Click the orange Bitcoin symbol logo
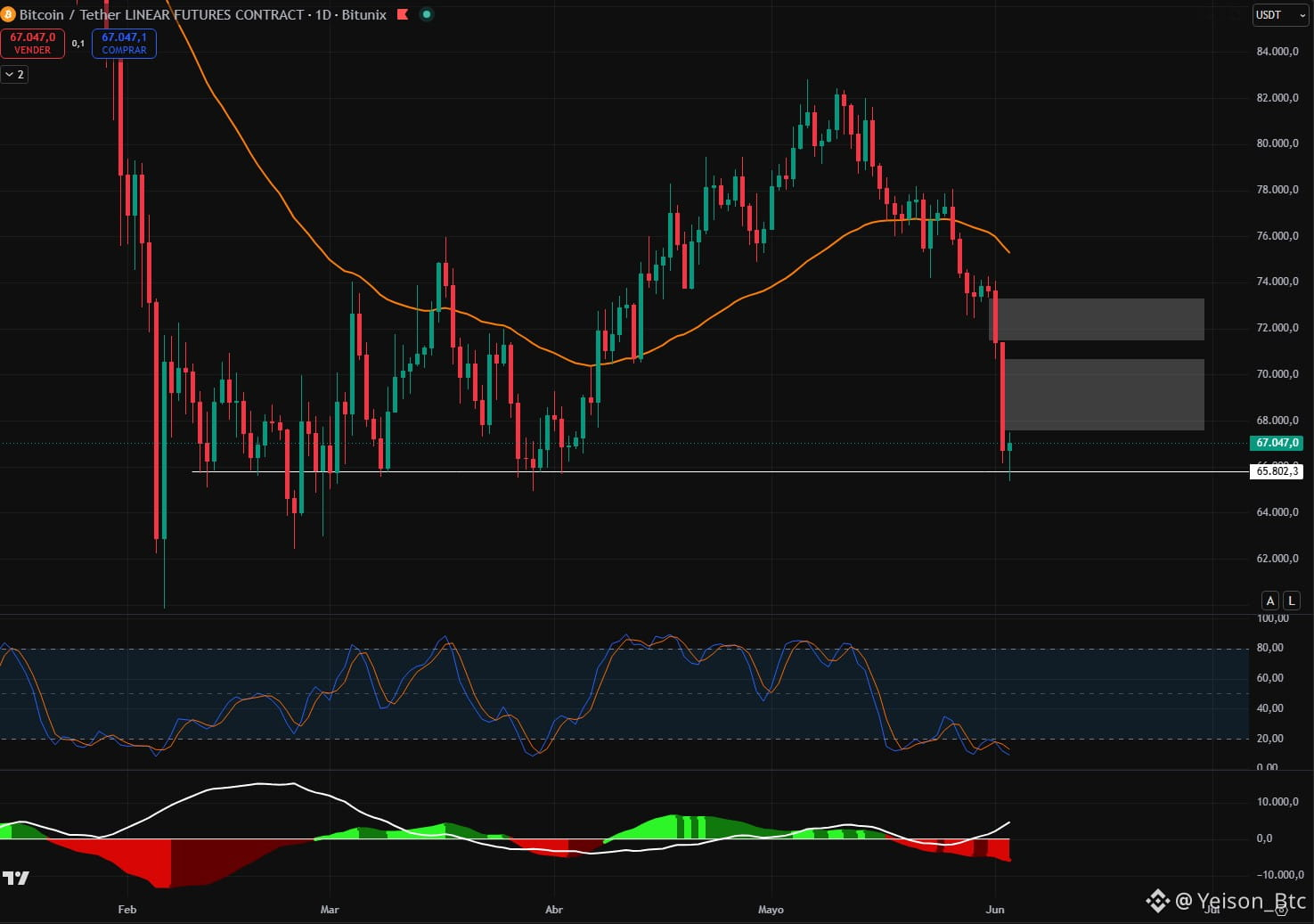This screenshot has width=1314, height=924. [9, 14]
